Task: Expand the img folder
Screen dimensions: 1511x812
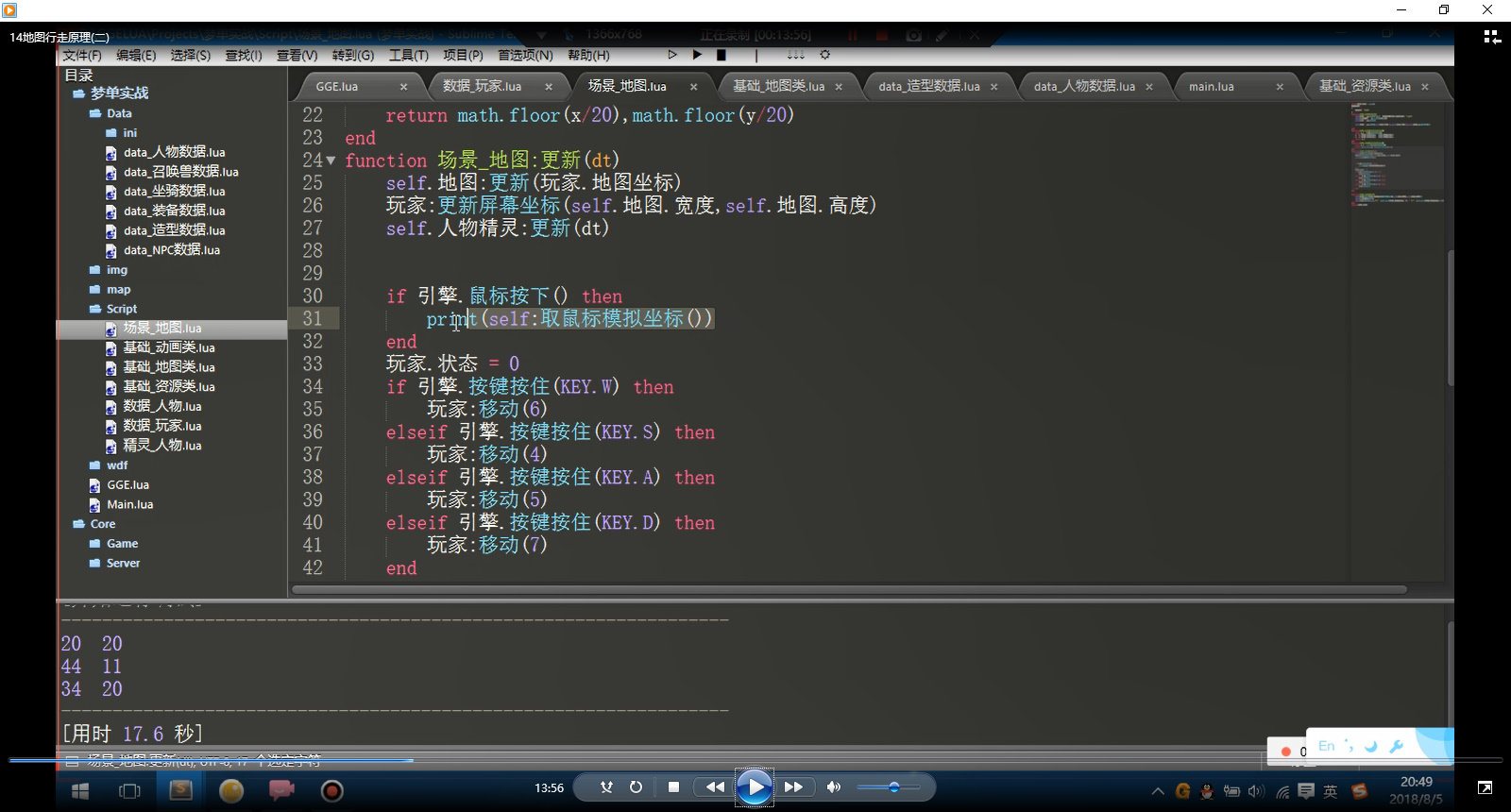Action: [x=95, y=270]
